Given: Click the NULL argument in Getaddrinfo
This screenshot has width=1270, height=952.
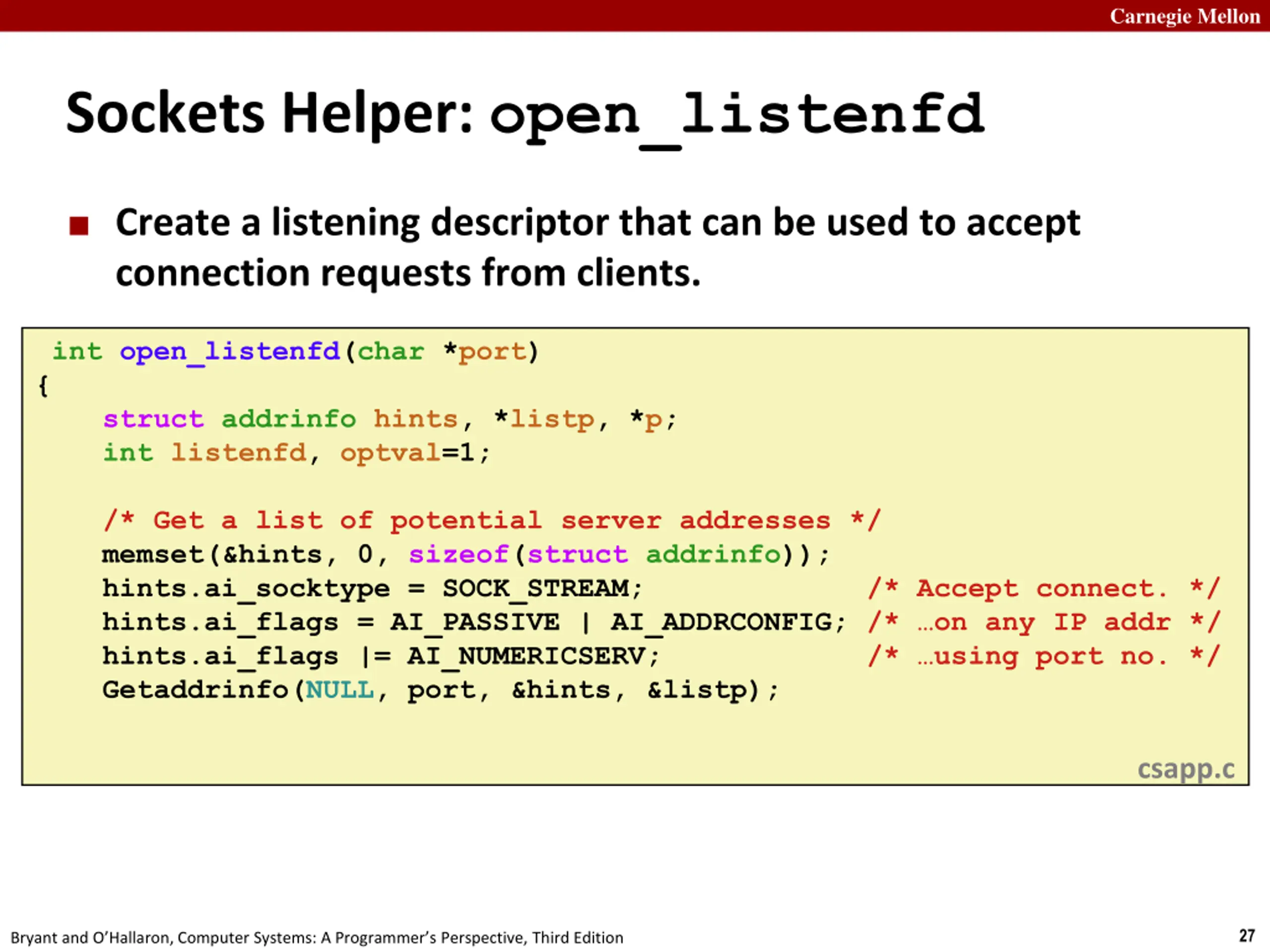Looking at the screenshot, I should point(340,690).
